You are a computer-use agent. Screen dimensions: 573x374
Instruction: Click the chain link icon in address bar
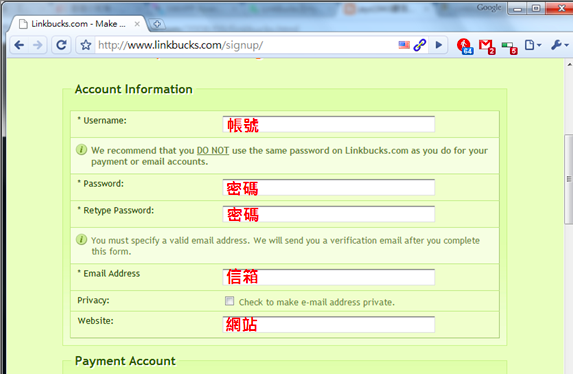(420, 45)
